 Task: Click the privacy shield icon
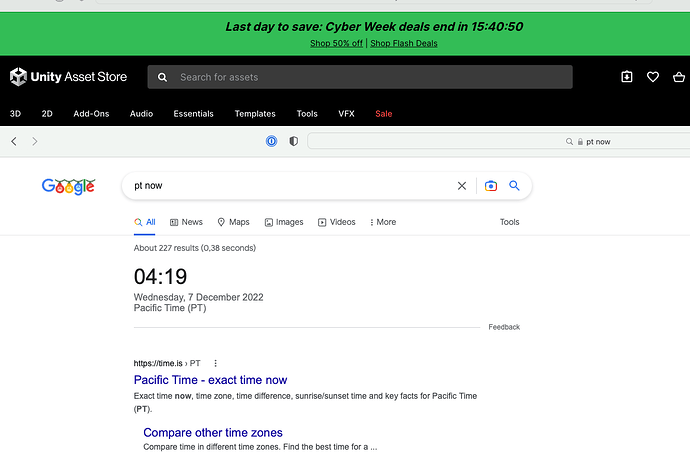(293, 141)
